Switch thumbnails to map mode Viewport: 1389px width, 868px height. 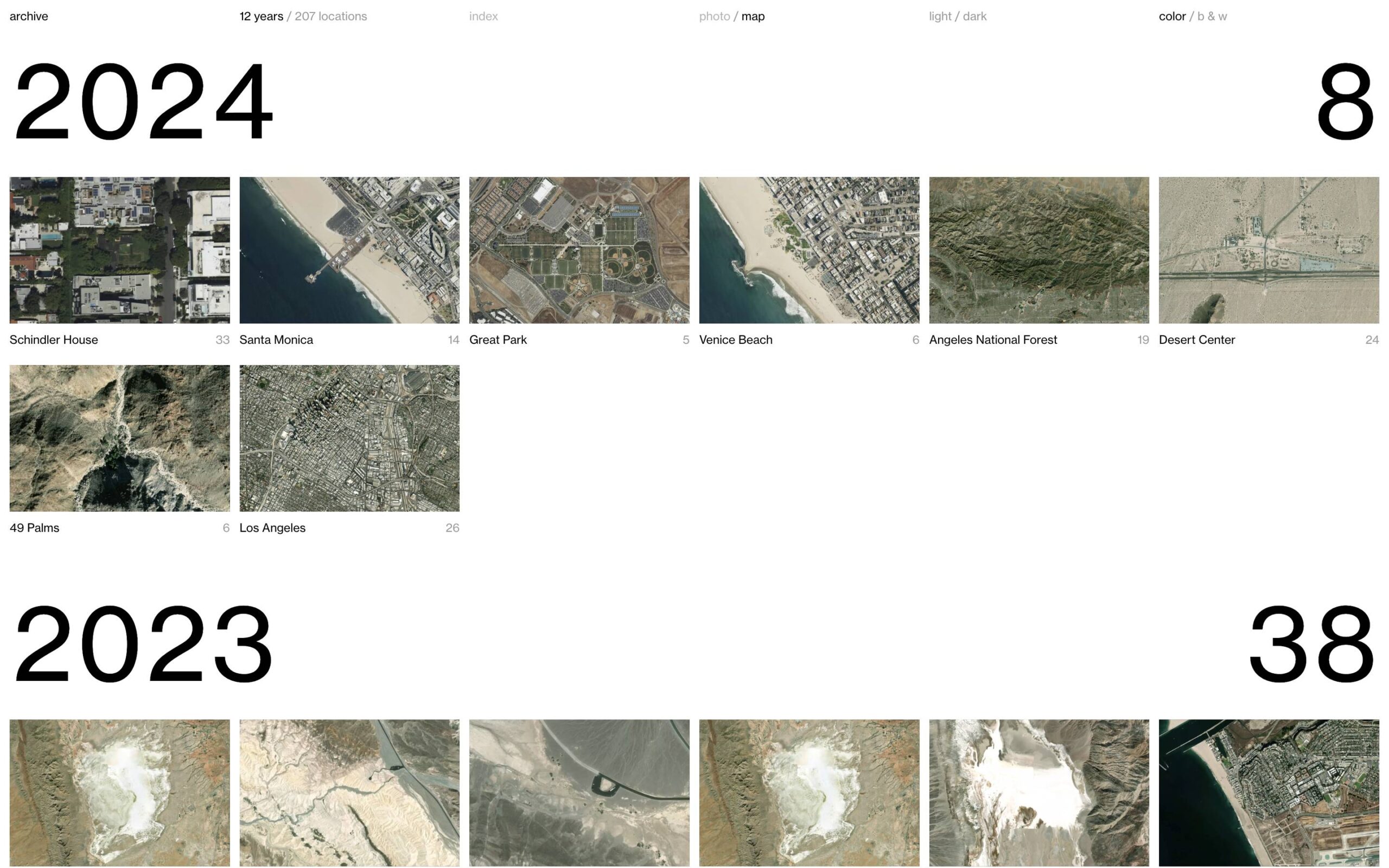(753, 16)
